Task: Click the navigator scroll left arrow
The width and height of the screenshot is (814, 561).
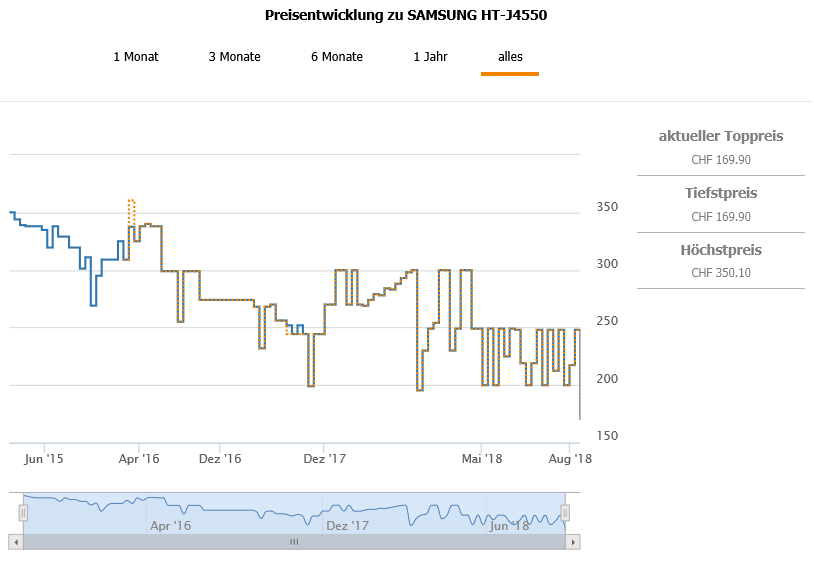Action: [x=15, y=542]
